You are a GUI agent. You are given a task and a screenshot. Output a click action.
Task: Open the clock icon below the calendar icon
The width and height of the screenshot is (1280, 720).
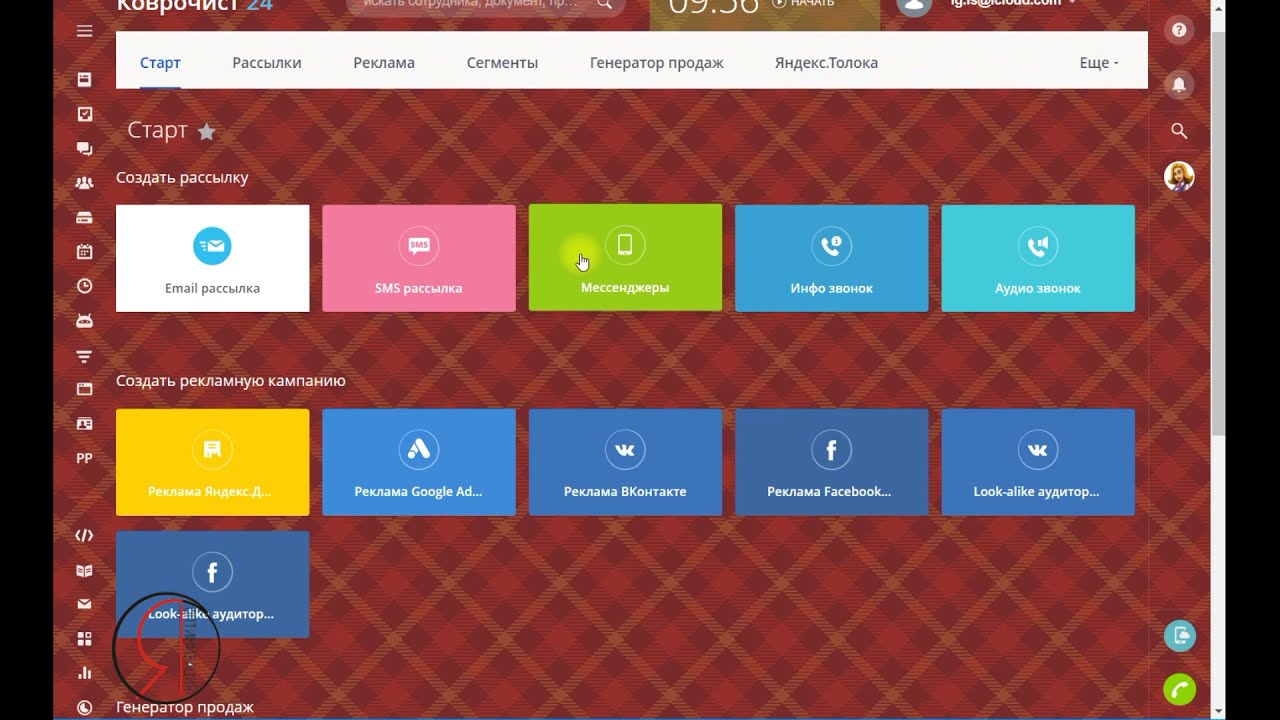coord(84,286)
